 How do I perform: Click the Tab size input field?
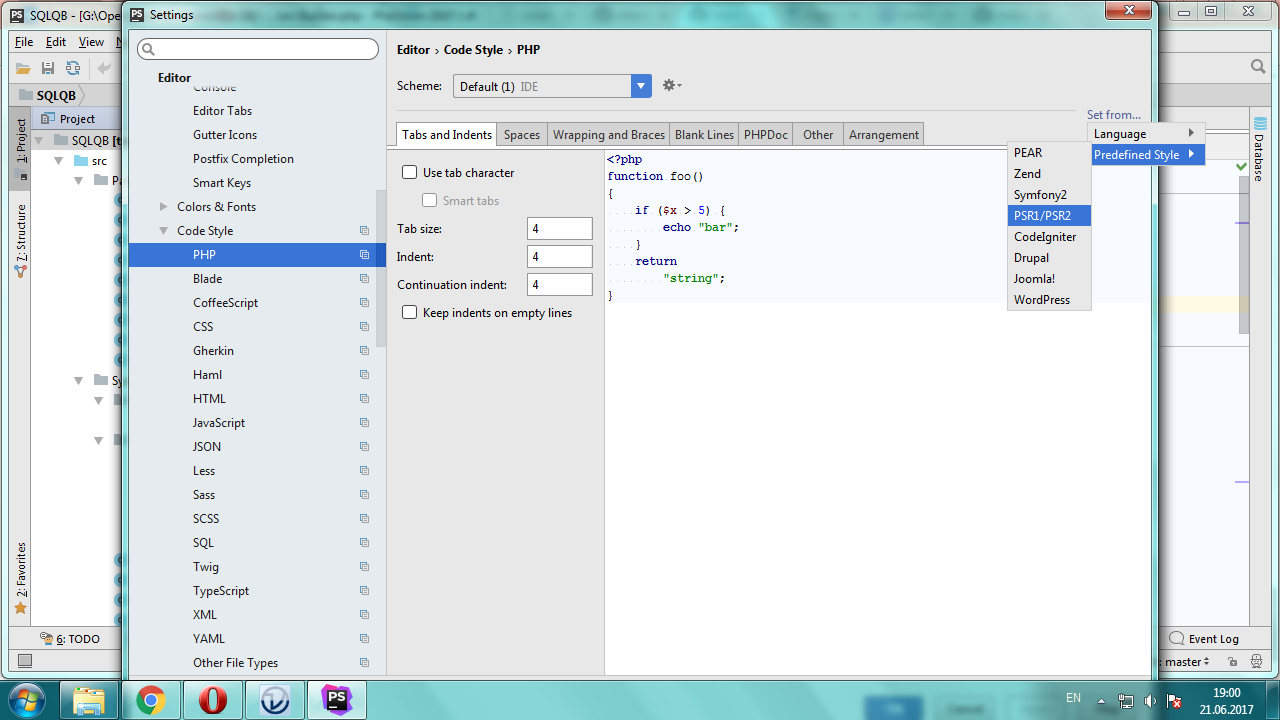click(x=559, y=229)
